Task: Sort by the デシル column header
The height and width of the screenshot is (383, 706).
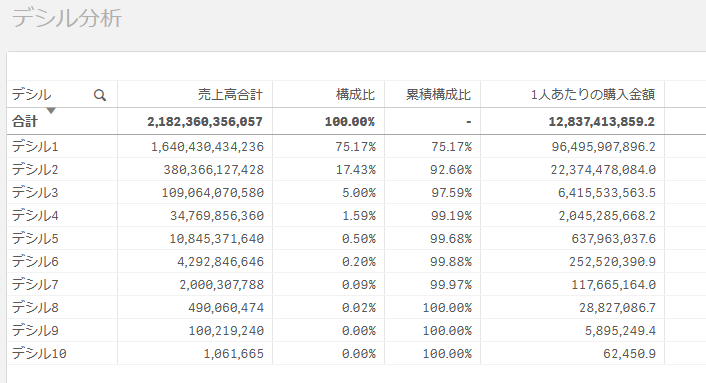Action: 32,95
